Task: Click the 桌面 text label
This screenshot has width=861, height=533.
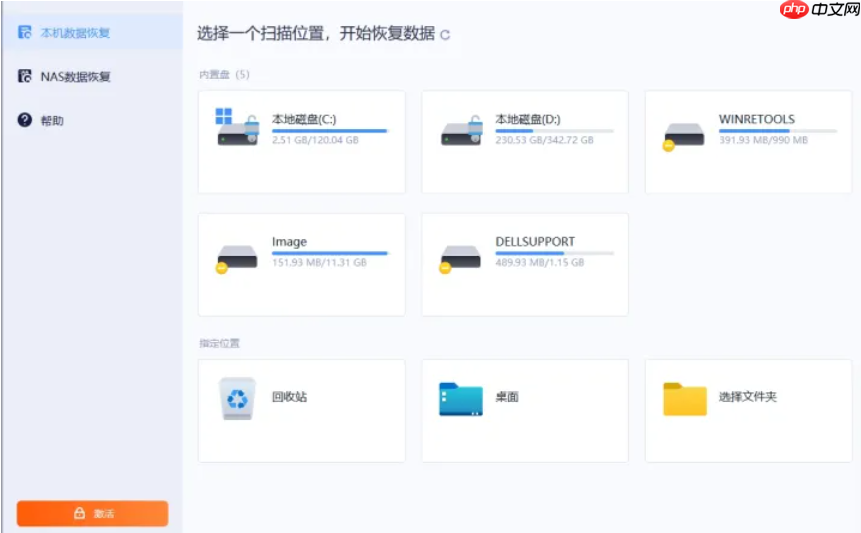Action: click(507, 397)
